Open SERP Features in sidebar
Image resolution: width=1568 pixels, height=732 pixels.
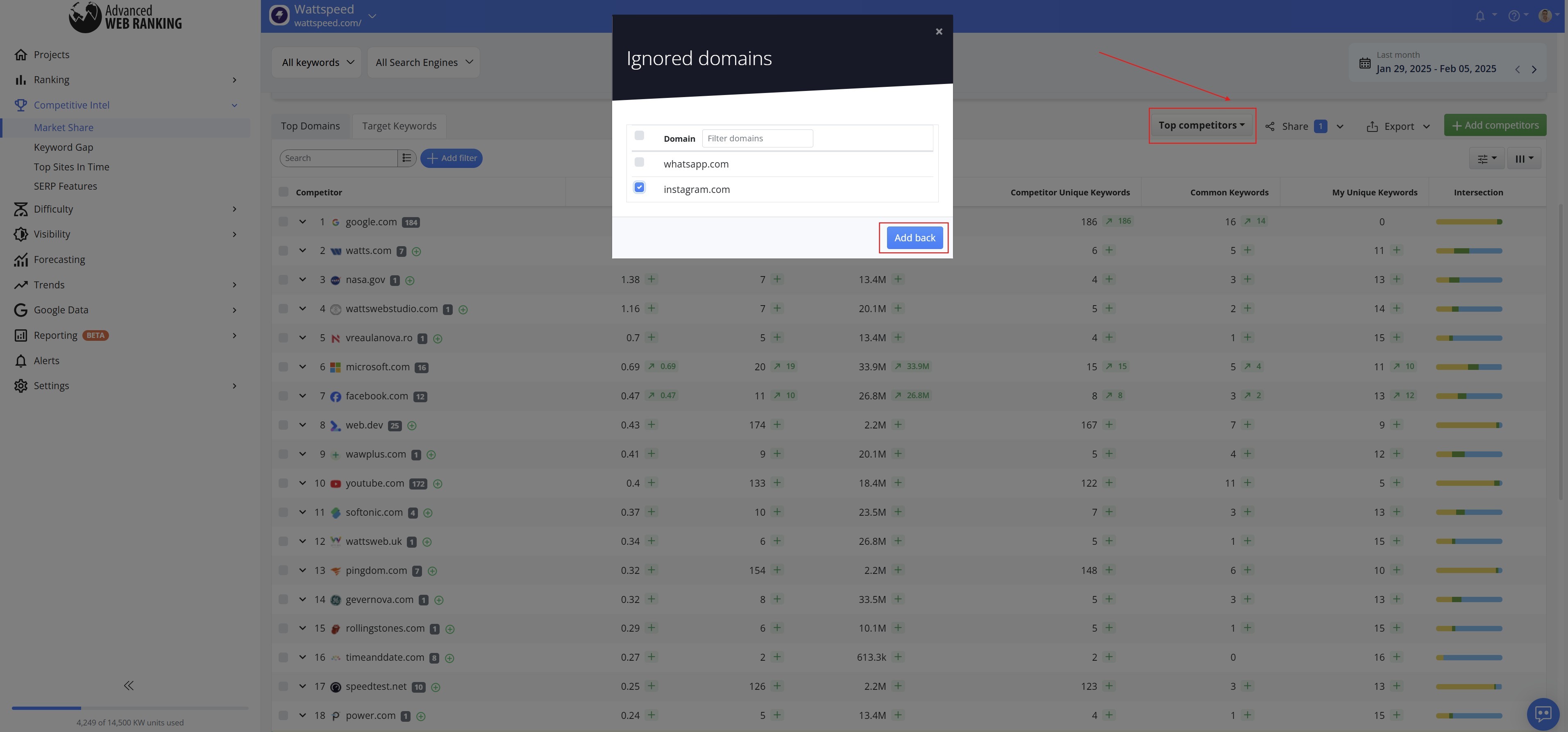(x=65, y=186)
